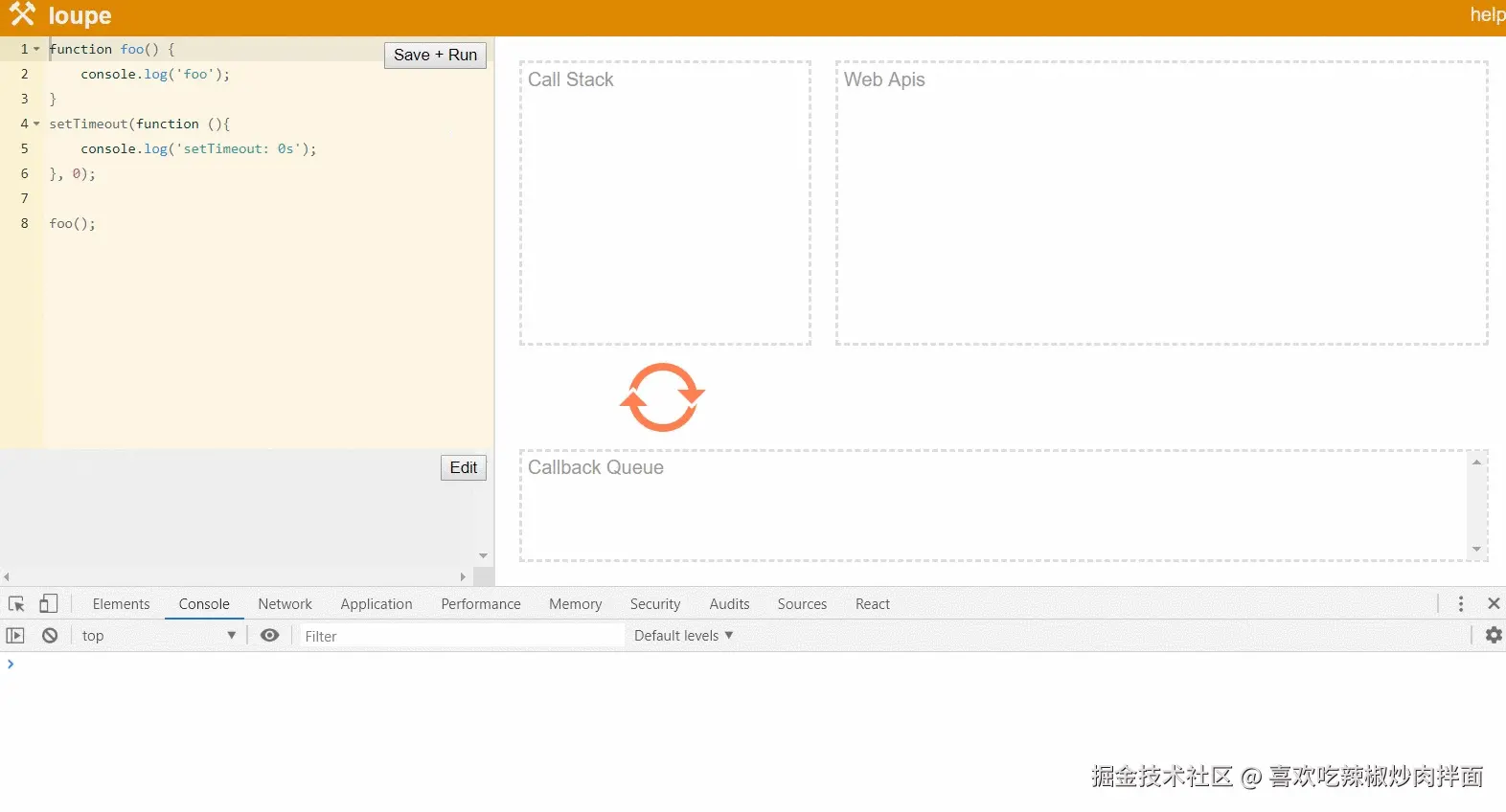The height and width of the screenshot is (812, 1506).
Task: Open the Security tab
Action: pyautogui.click(x=655, y=604)
